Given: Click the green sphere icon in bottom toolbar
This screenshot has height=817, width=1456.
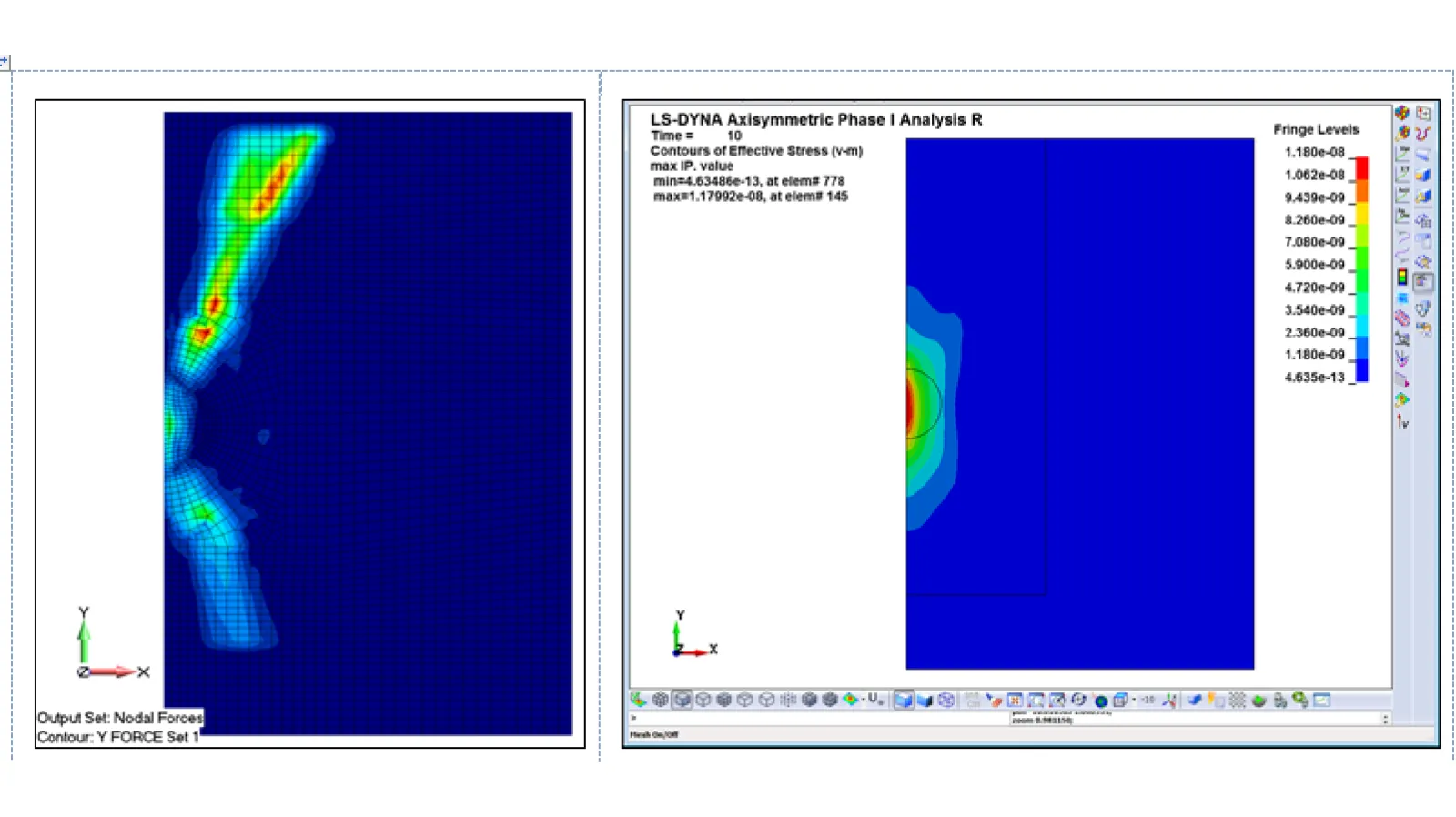Looking at the screenshot, I should click(1259, 701).
